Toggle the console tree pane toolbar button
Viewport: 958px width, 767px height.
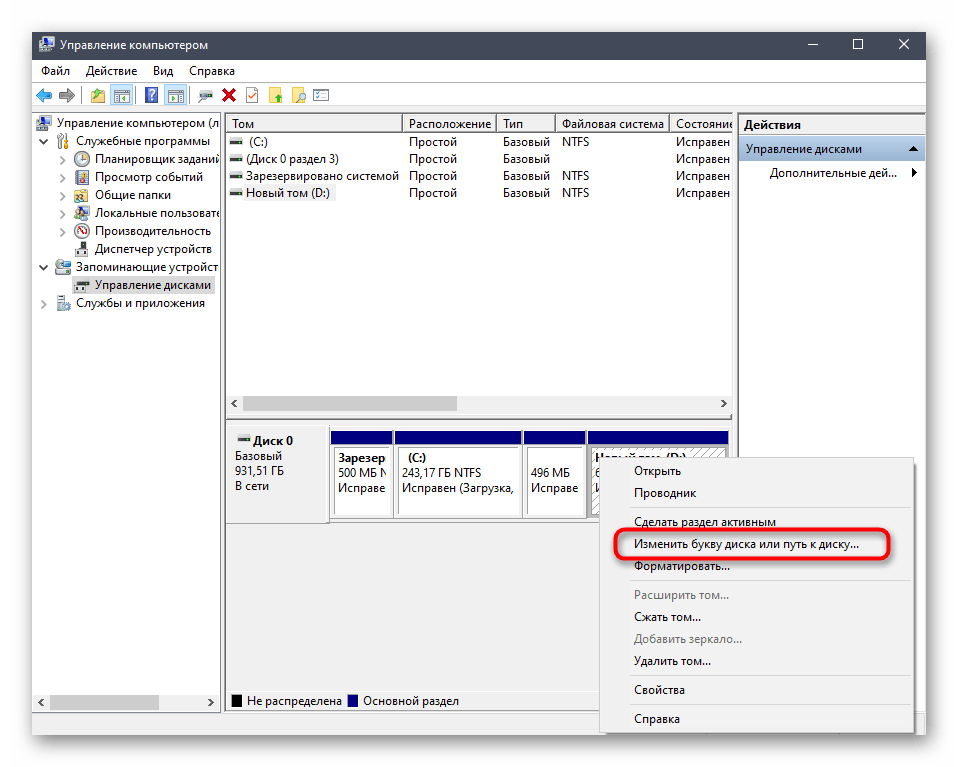(122, 96)
